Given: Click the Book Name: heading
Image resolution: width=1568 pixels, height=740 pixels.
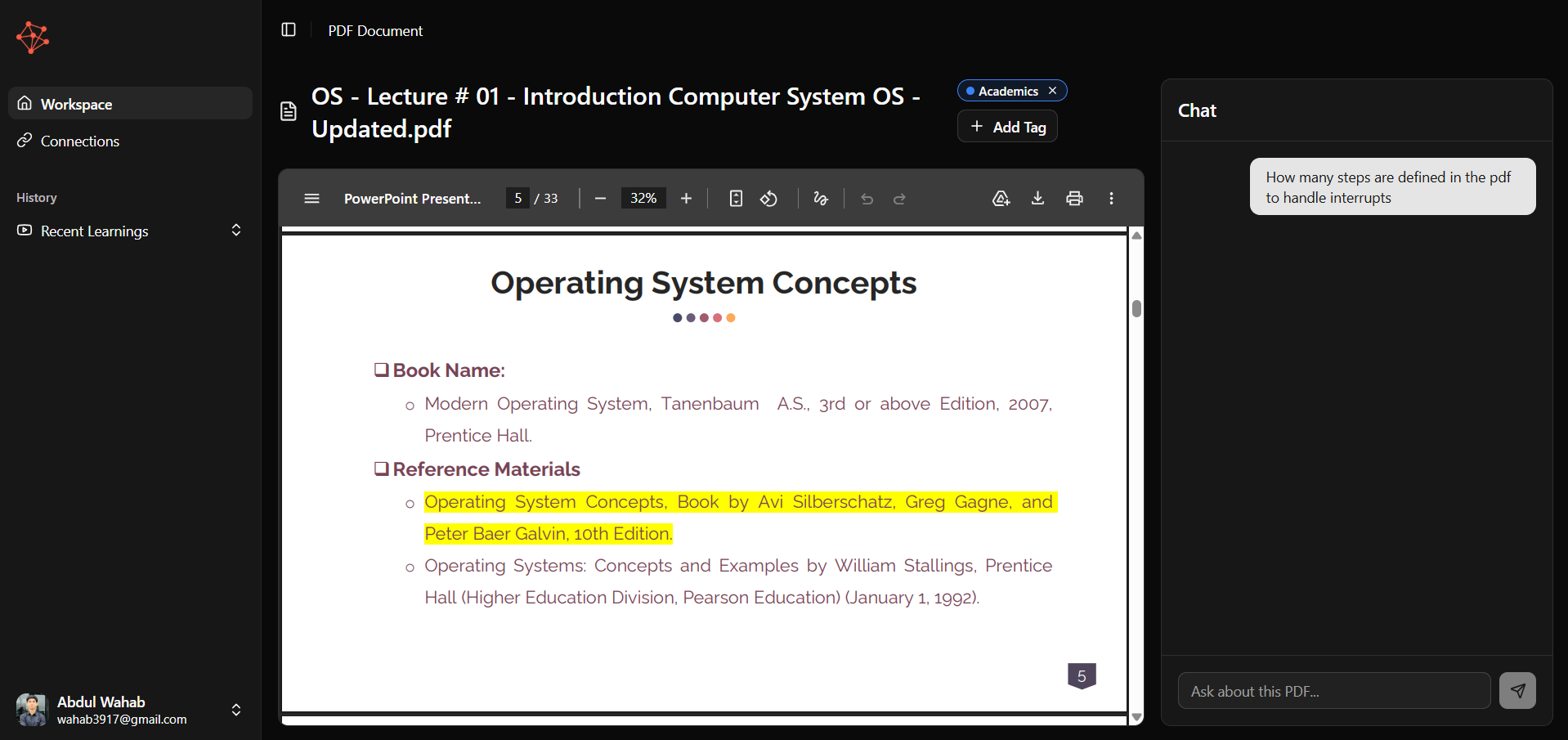Looking at the screenshot, I should [x=449, y=370].
